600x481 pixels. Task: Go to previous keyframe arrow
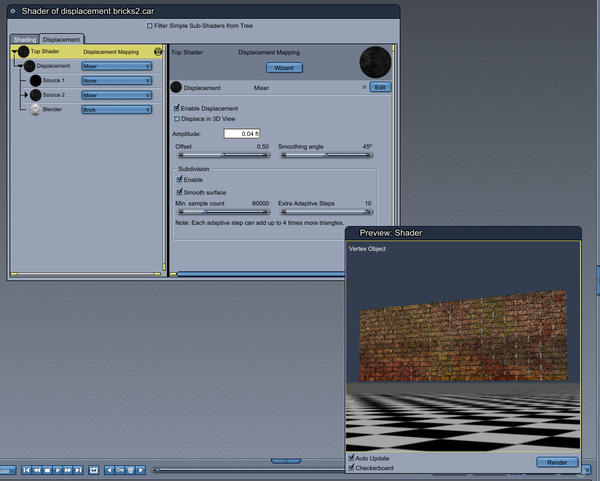point(109,470)
